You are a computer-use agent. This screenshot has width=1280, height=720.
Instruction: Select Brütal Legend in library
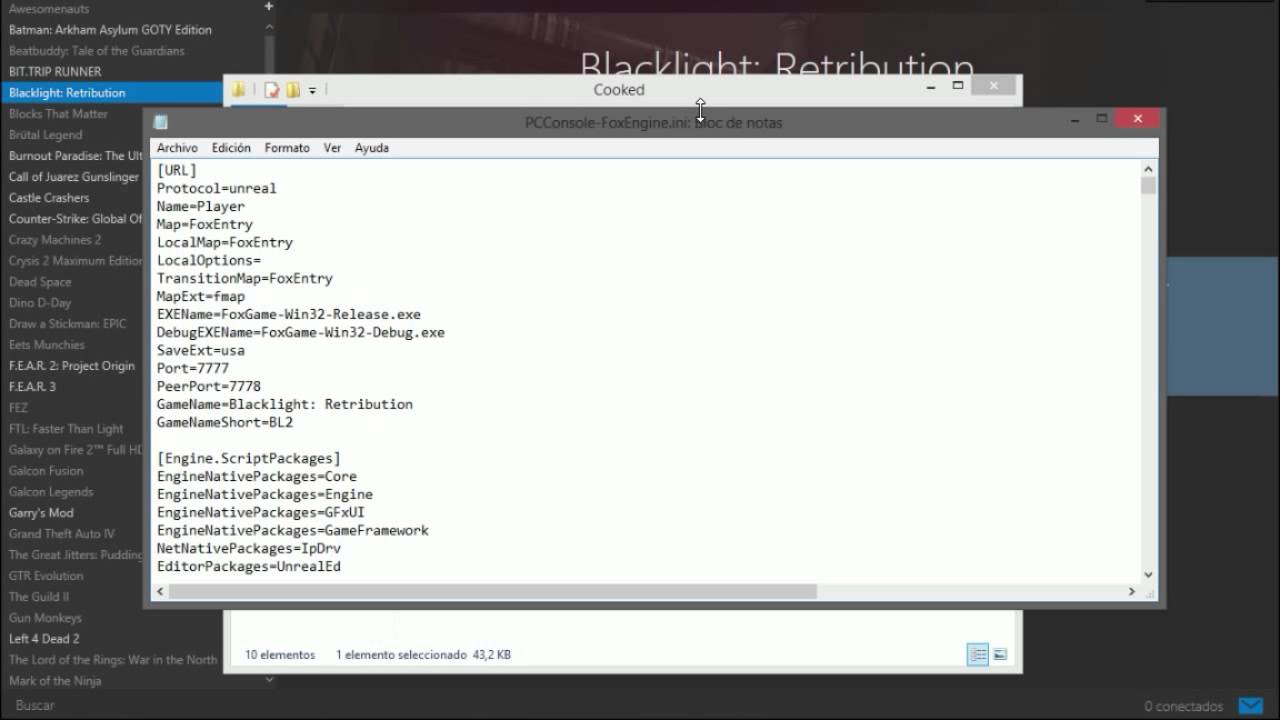coord(45,135)
